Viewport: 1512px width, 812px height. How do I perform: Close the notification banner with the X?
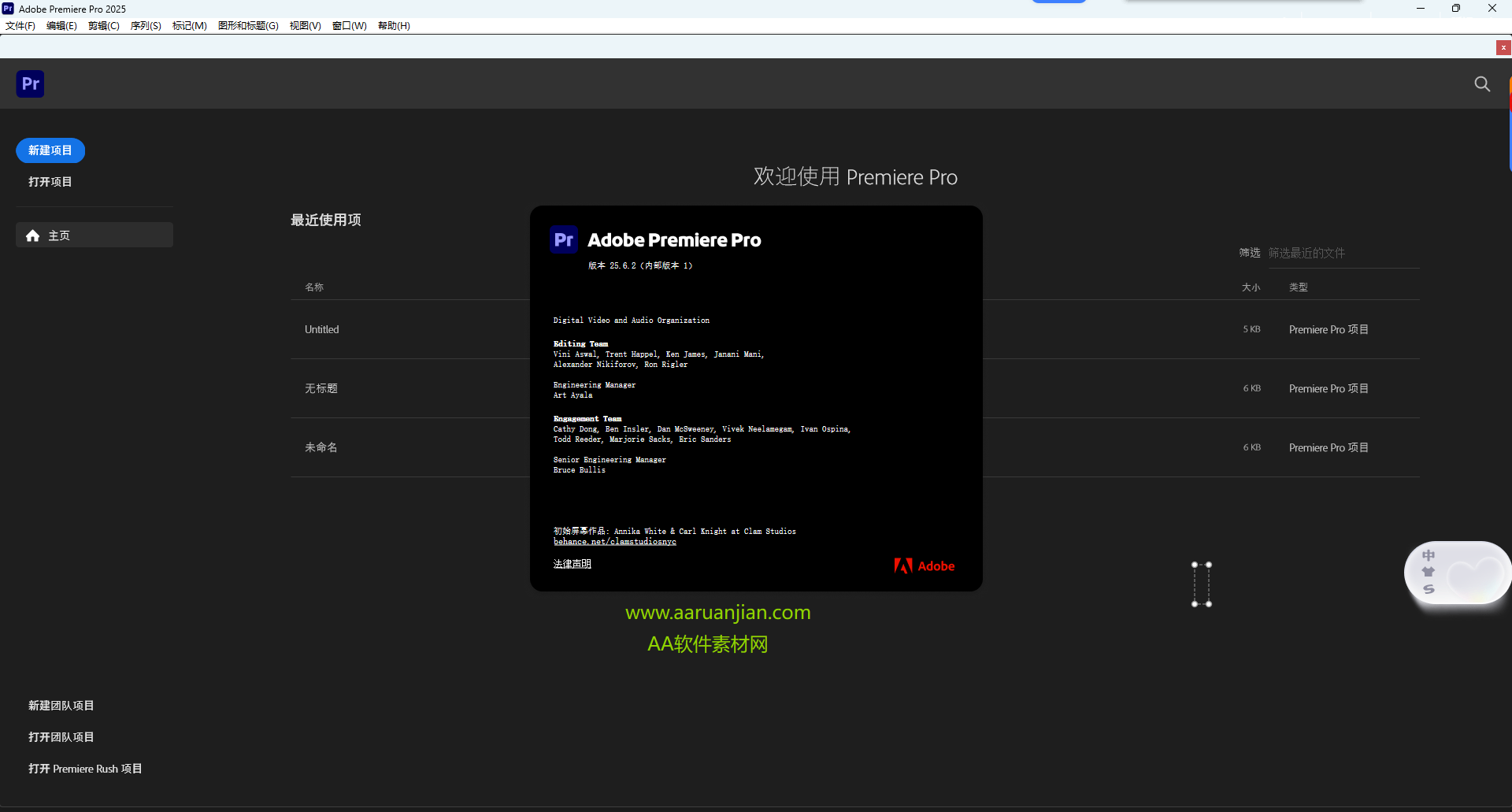pos(1503,47)
